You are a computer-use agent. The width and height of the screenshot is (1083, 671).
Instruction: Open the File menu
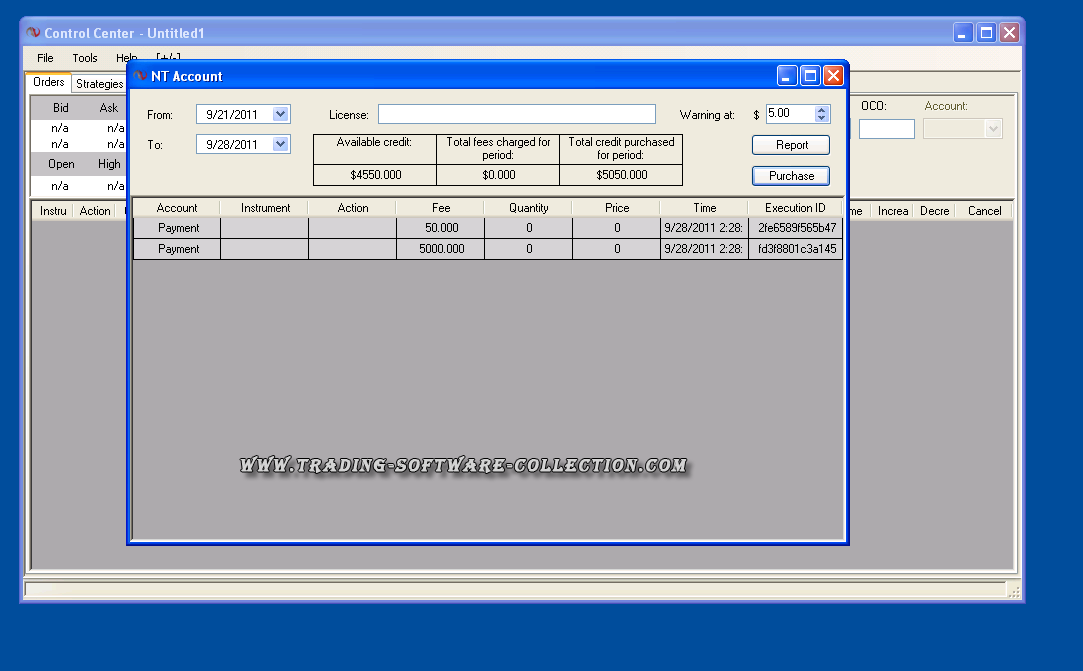45,59
